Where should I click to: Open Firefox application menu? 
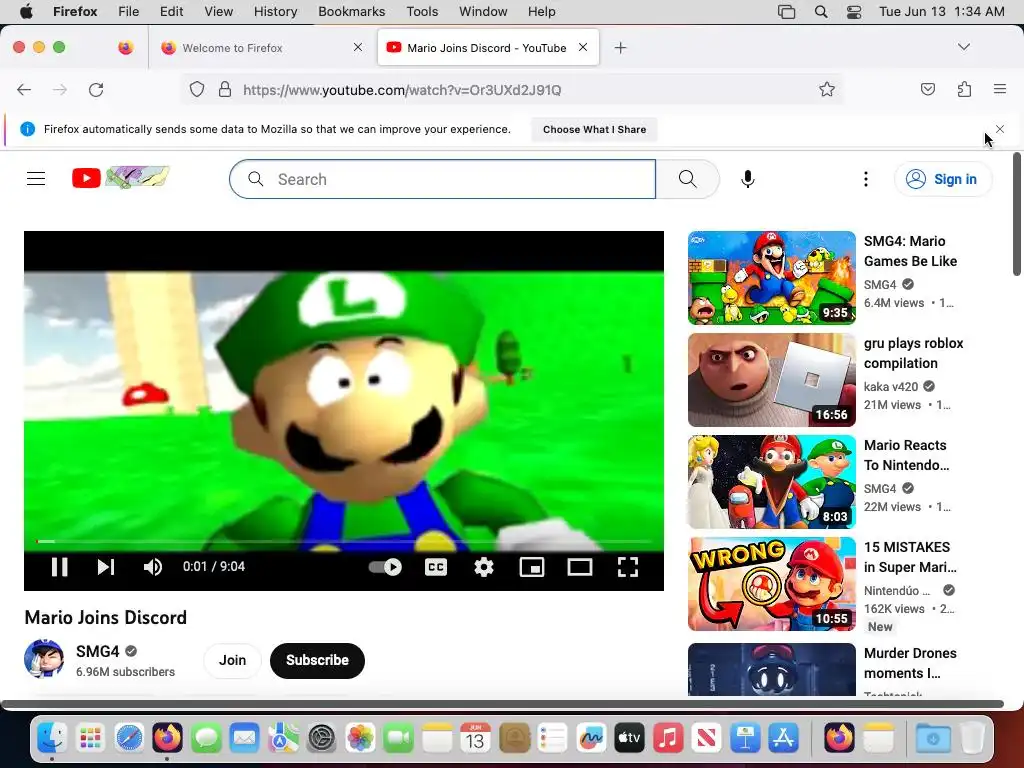pyautogui.click(x=1000, y=89)
